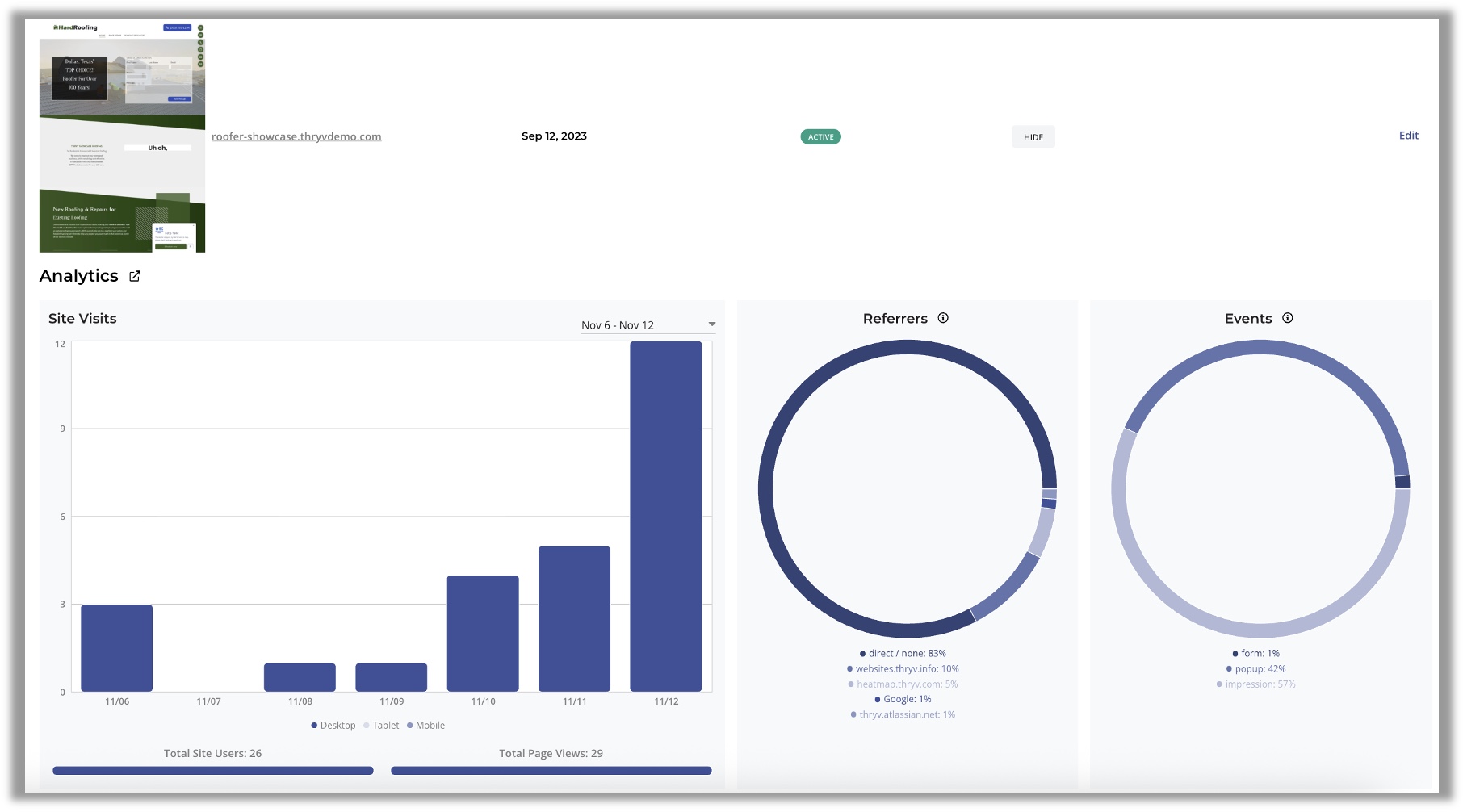Toggle popup event legend entry
Viewport: 1463px width, 812px height.
[x=1255, y=669]
